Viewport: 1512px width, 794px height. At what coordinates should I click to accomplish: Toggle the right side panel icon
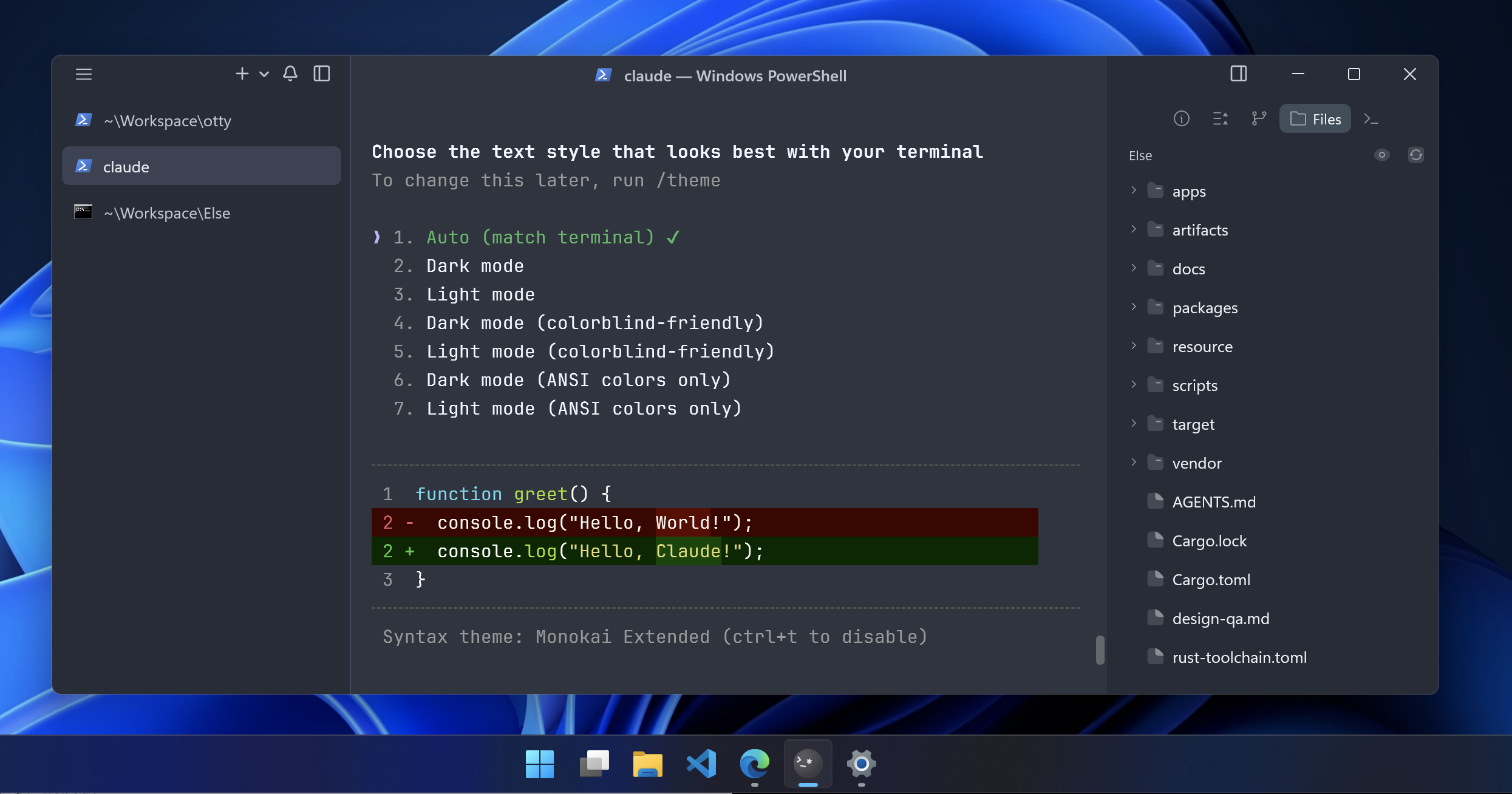1239,73
